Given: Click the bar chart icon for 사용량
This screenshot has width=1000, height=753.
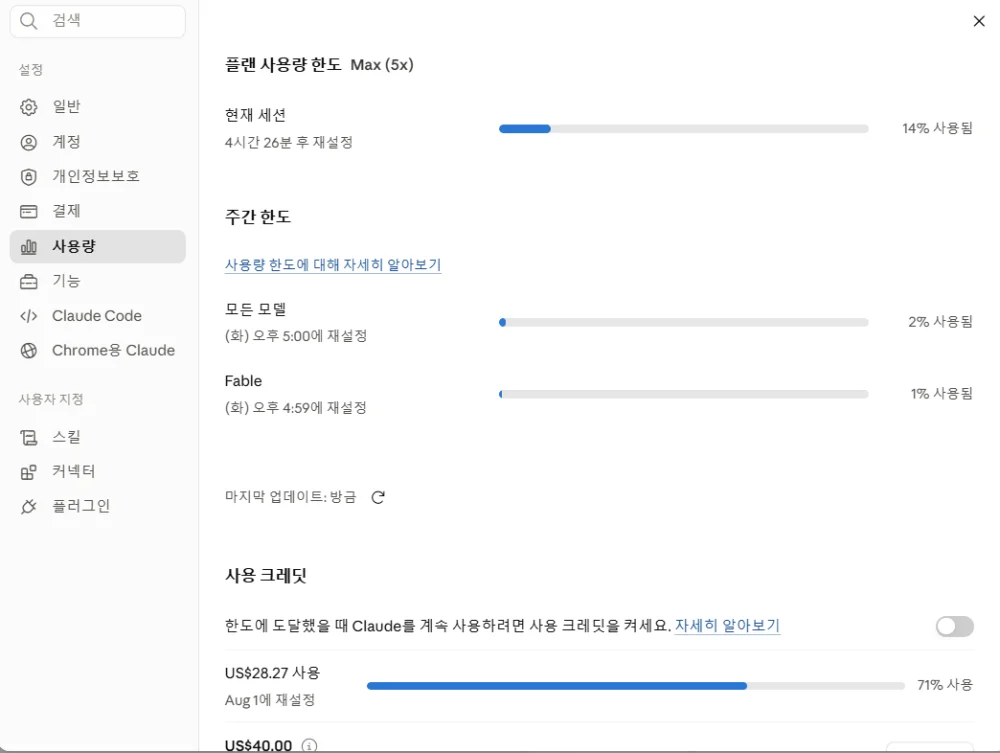Looking at the screenshot, I should (x=29, y=247).
